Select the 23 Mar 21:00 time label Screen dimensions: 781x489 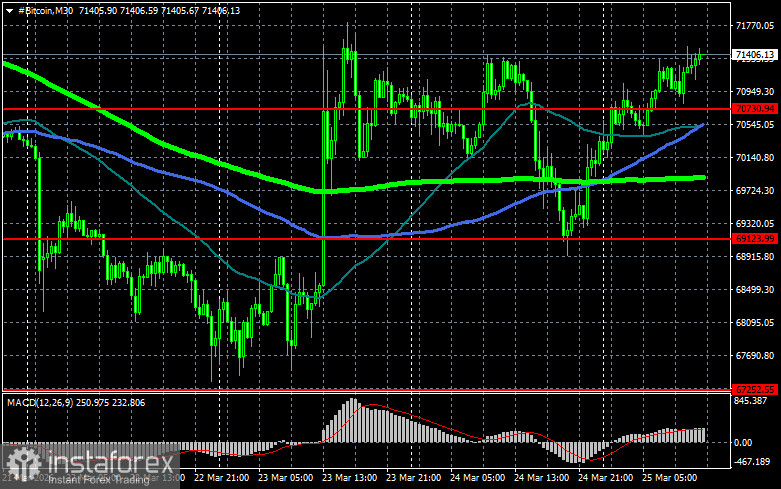point(413,478)
